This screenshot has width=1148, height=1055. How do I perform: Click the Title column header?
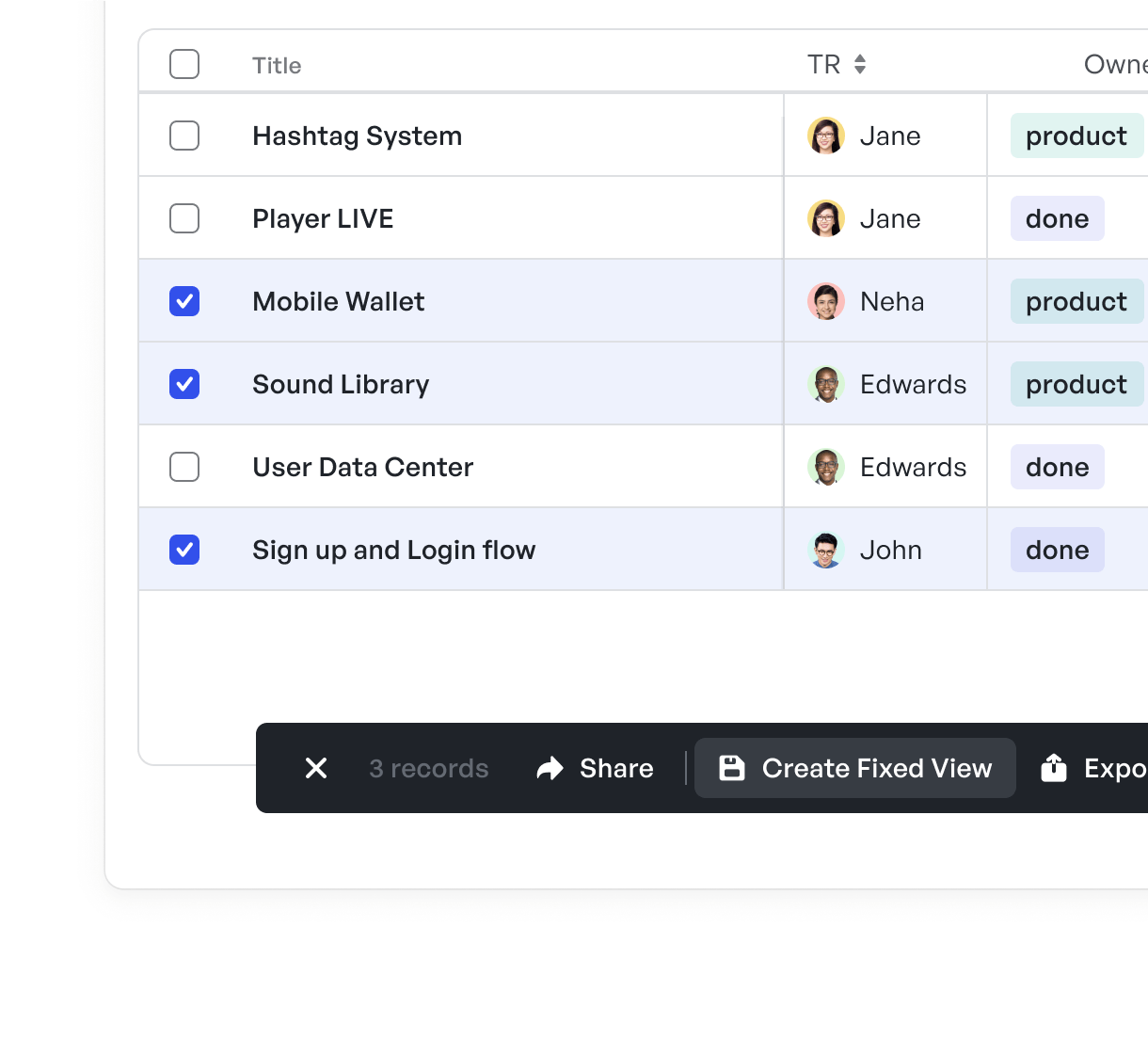pyautogui.click(x=277, y=65)
